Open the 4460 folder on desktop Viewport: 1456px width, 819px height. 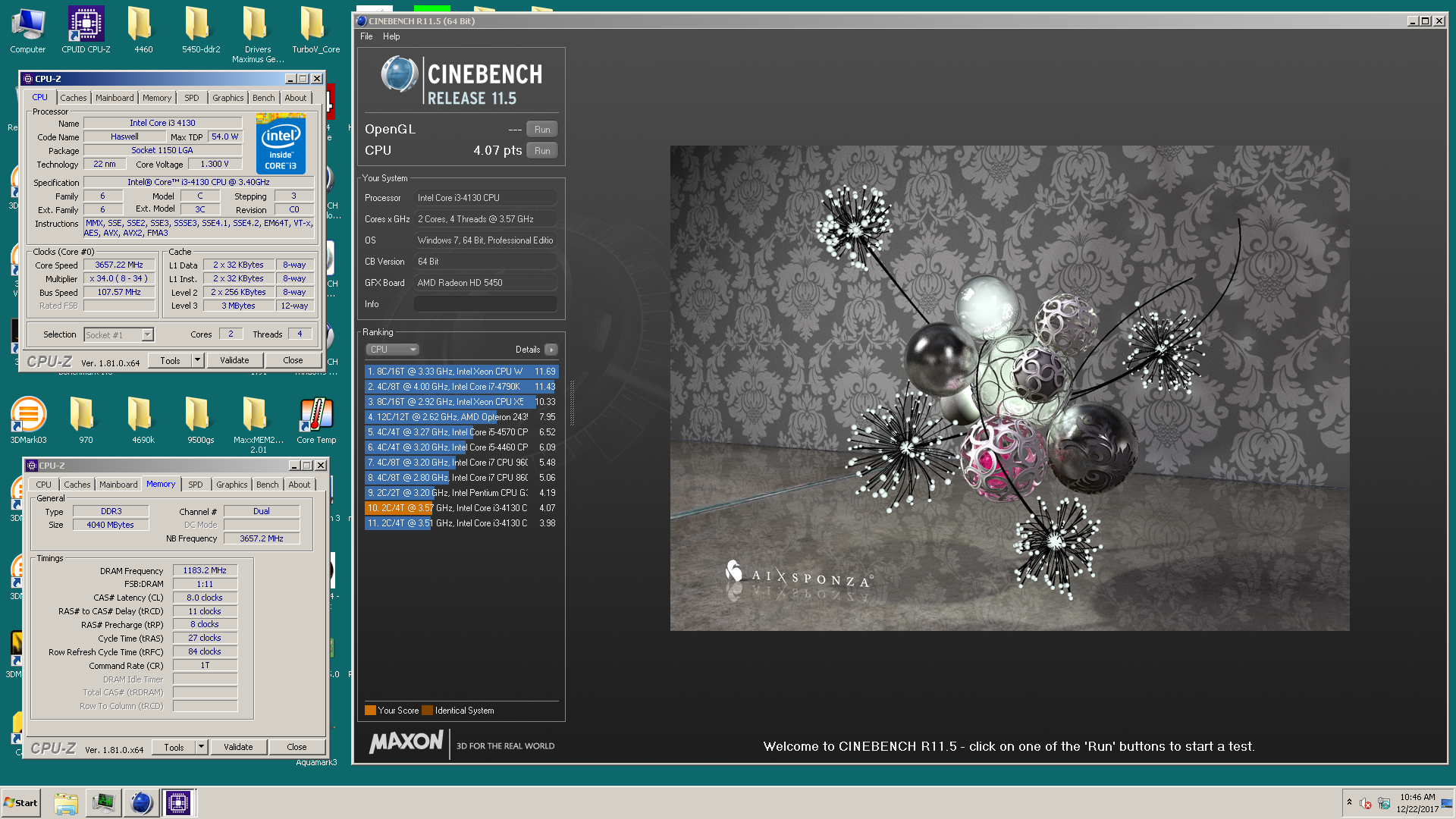(143, 30)
